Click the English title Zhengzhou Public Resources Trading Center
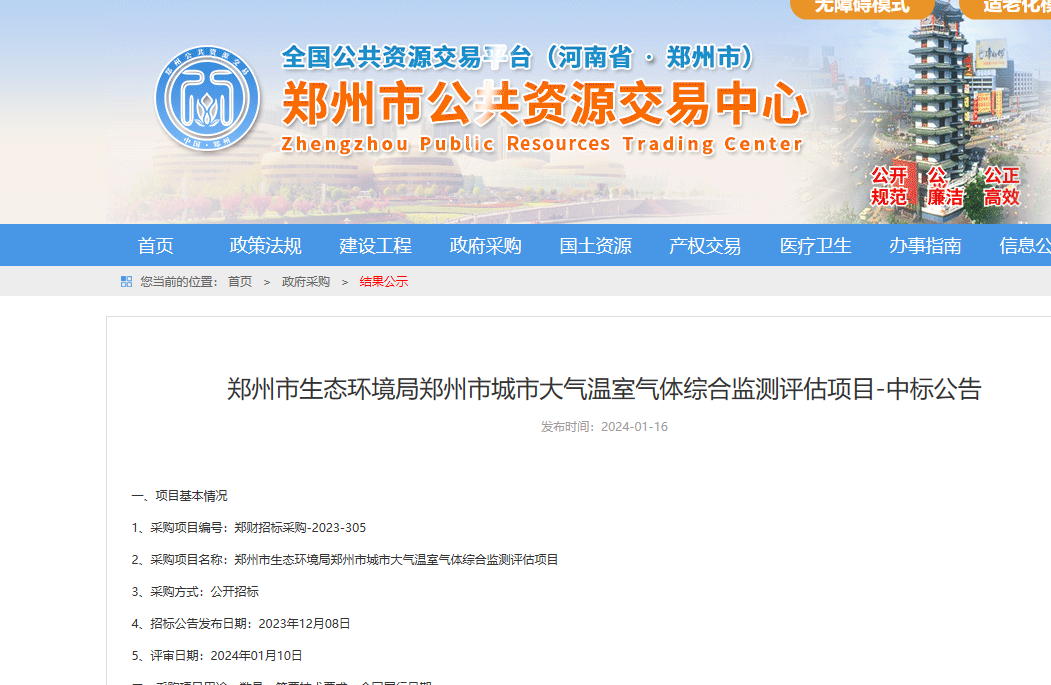Viewport: 1051px width, 685px height. click(x=542, y=144)
